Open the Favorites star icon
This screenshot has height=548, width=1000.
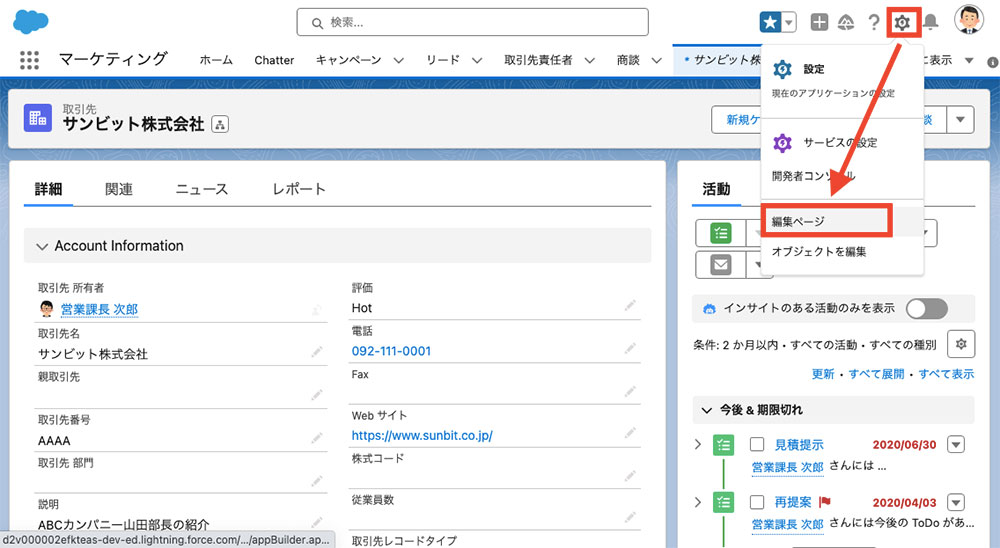(x=770, y=22)
